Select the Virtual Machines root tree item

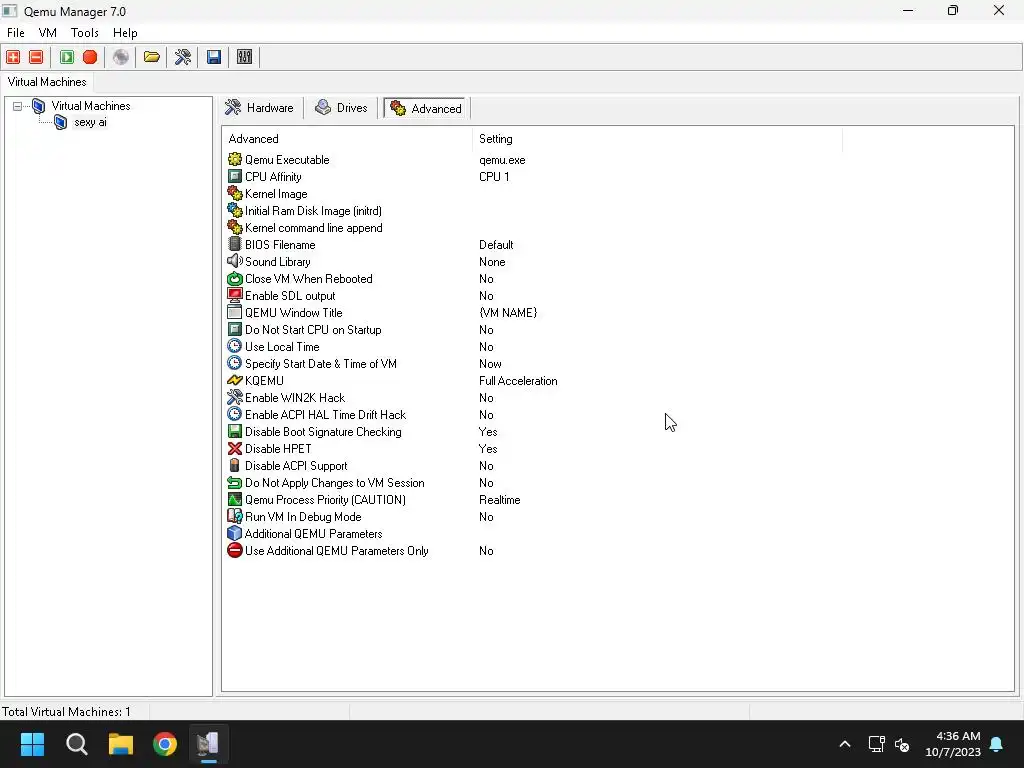click(91, 106)
